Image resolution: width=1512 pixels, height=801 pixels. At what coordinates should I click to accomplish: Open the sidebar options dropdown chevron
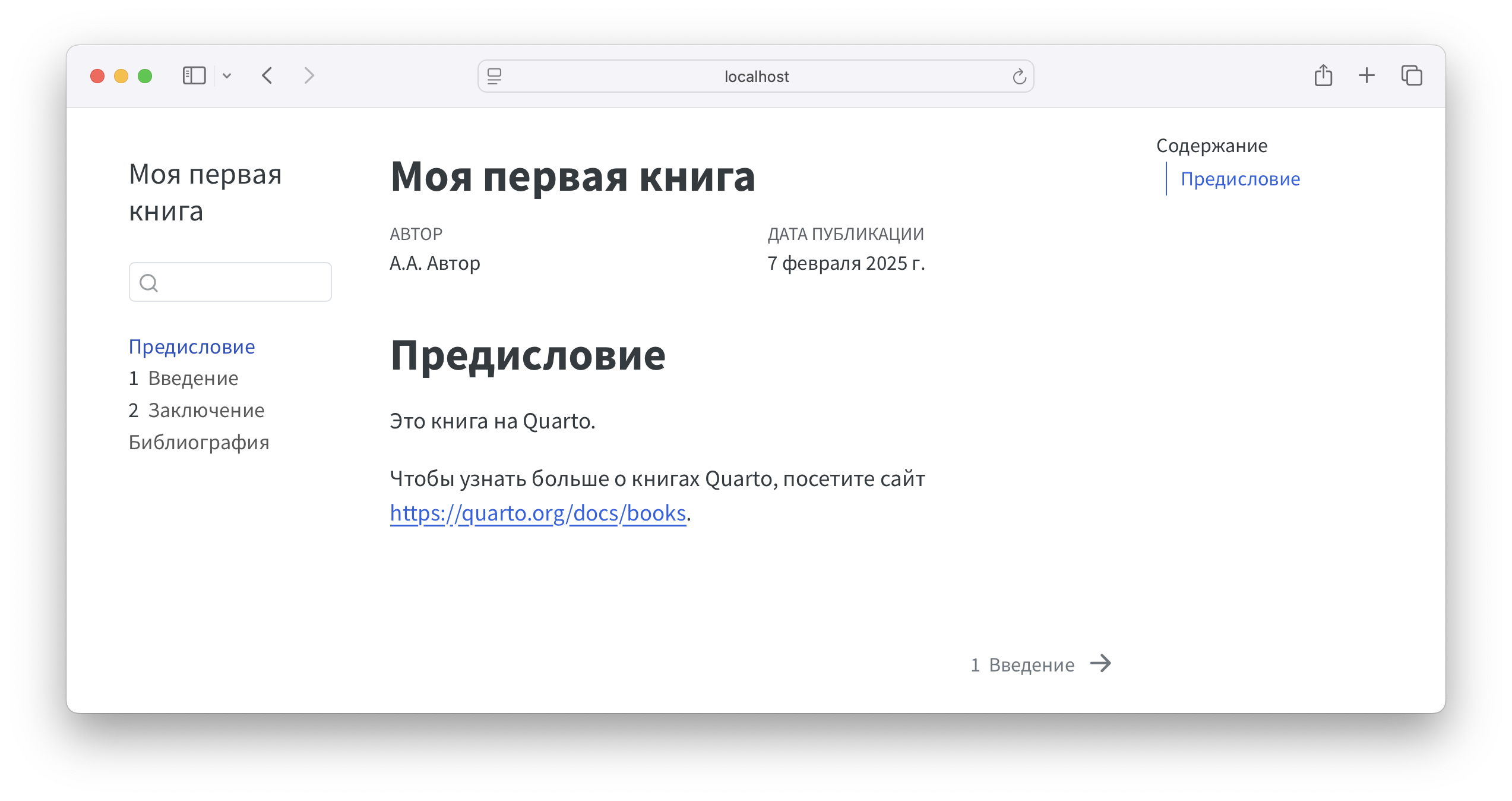[227, 75]
